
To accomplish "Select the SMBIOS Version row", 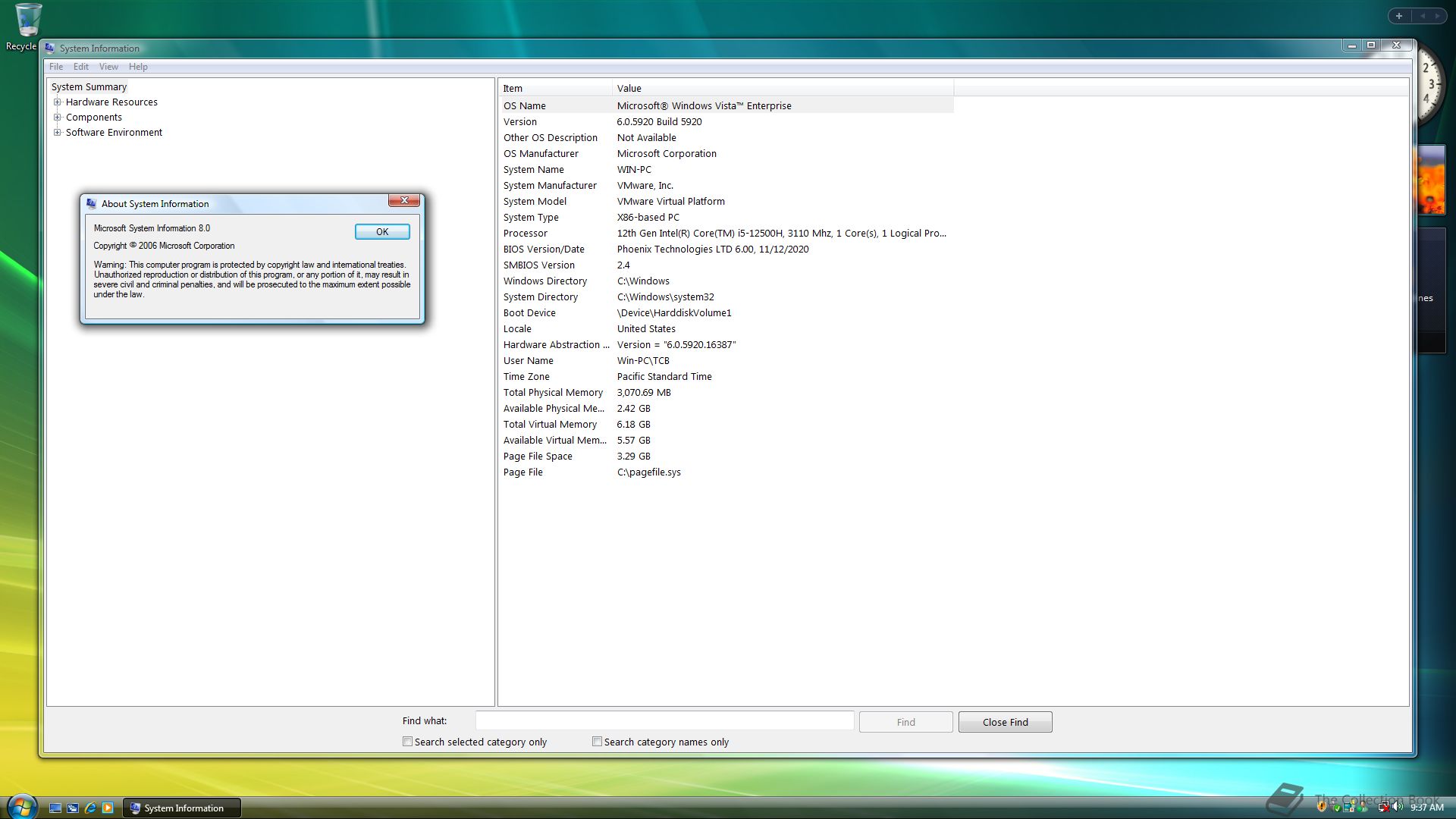I will 726,265.
